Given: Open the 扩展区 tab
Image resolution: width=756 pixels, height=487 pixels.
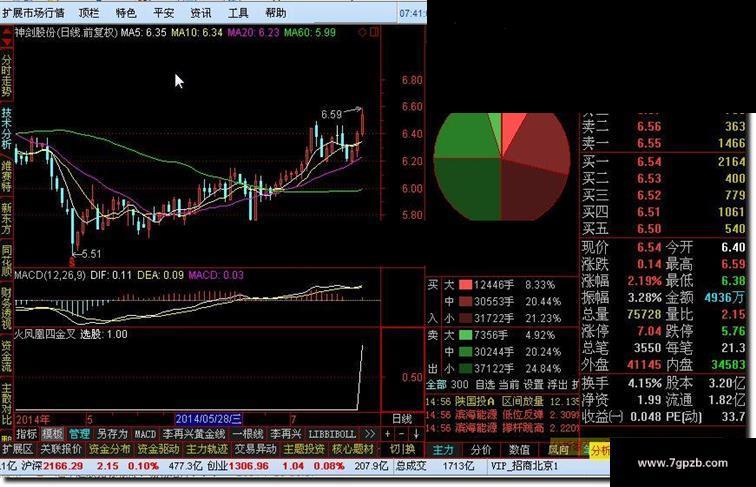Looking at the screenshot, I should tap(17, 449).
